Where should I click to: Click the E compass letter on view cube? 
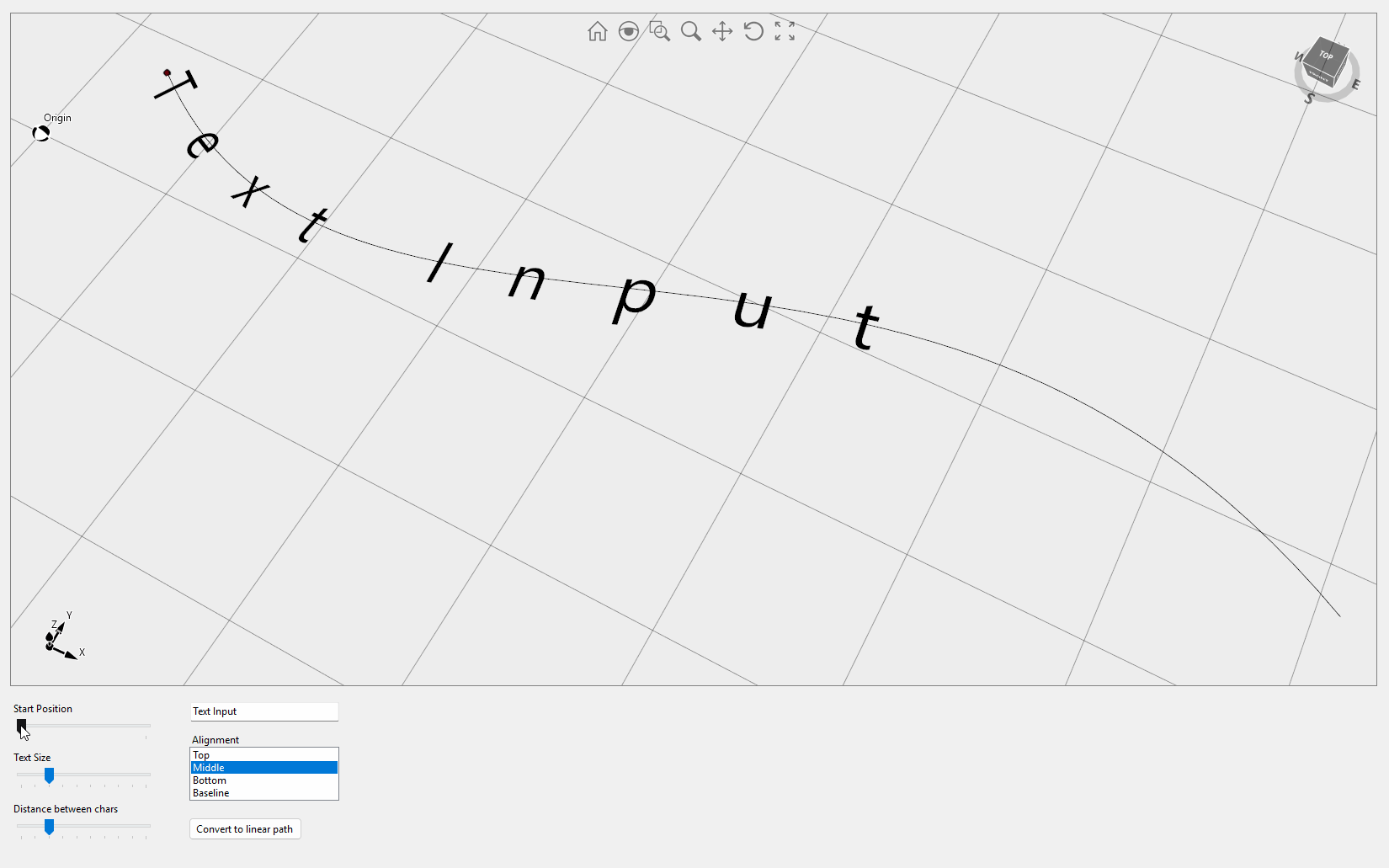(x=1355, y=85)
